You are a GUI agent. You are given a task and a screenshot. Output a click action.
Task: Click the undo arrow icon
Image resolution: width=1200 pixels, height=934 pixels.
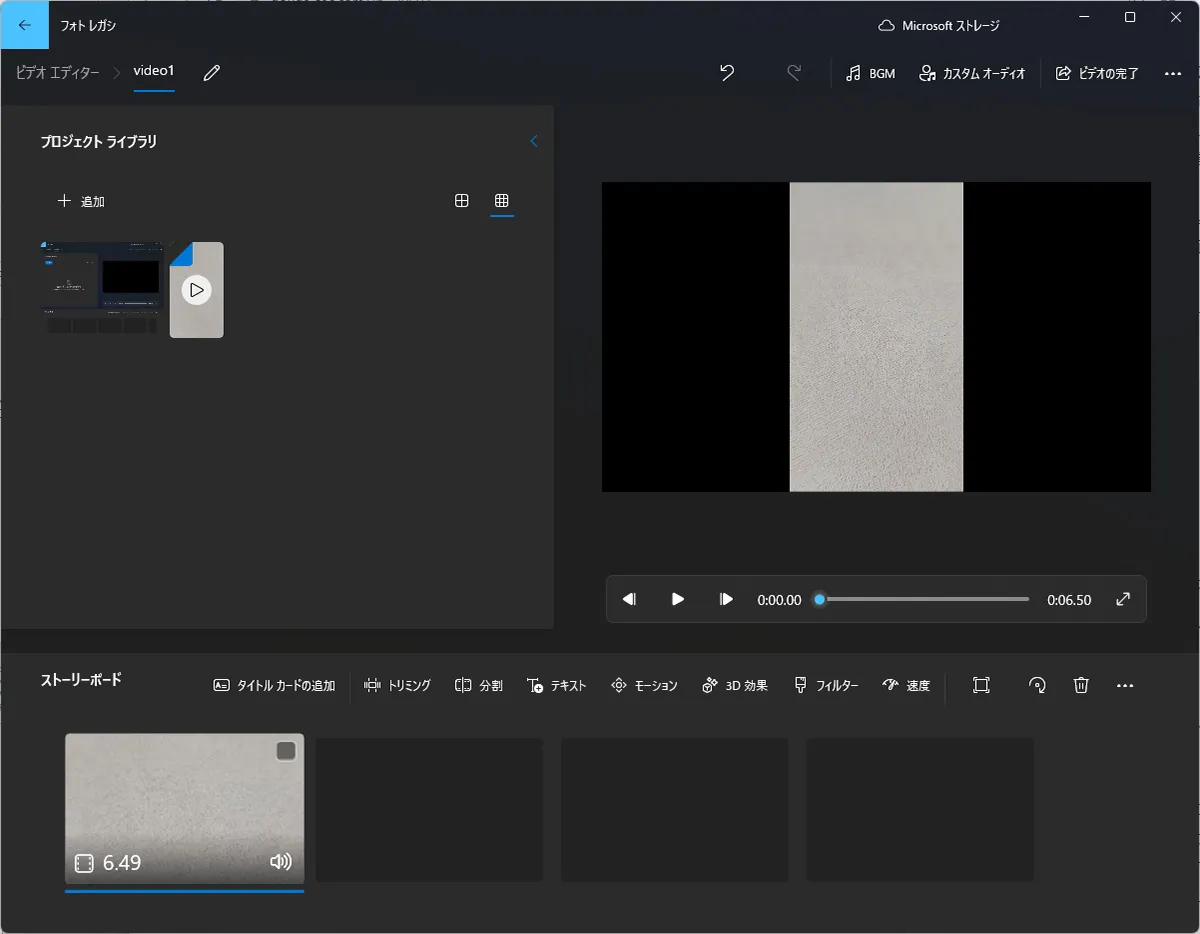coord(727,73)
